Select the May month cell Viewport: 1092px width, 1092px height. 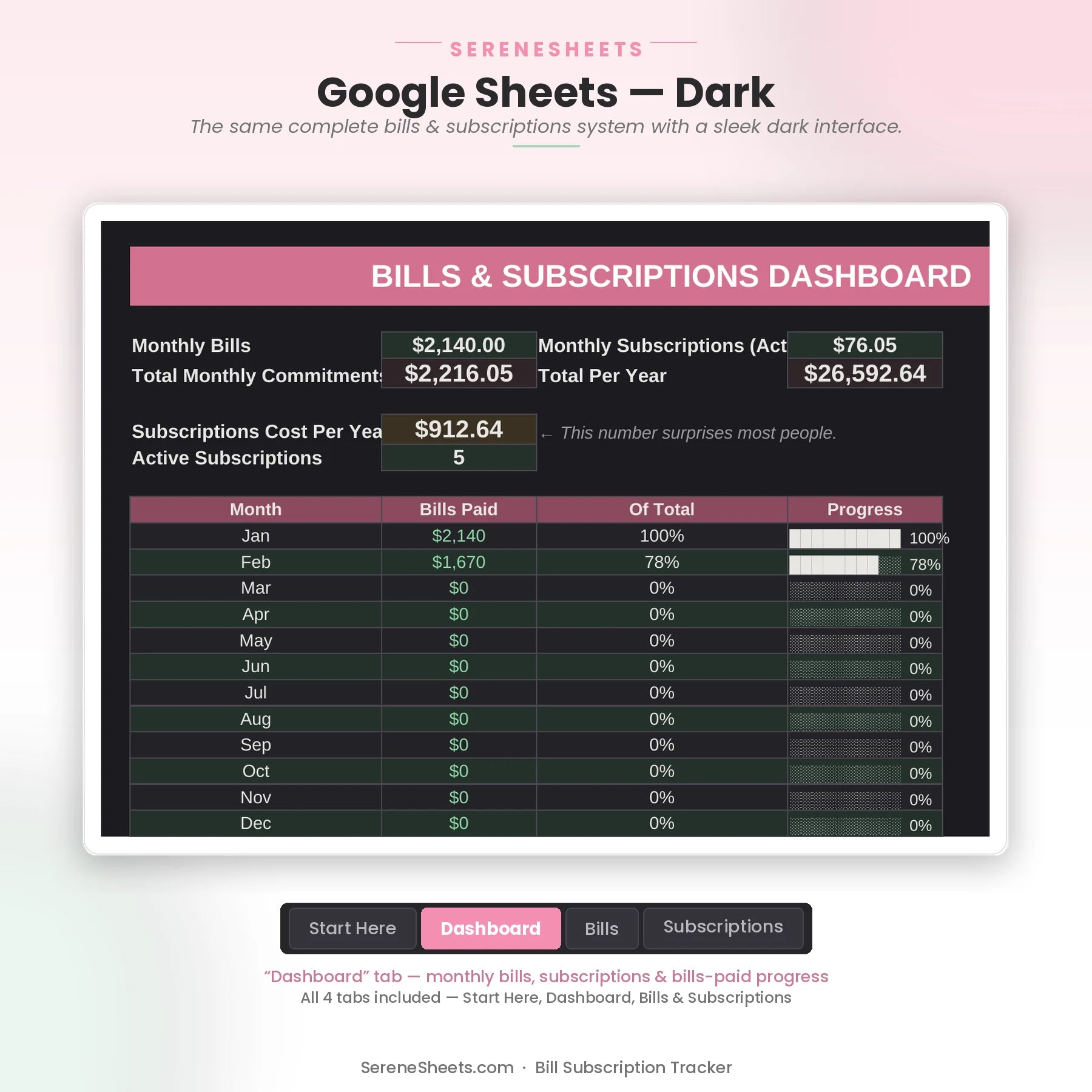click(255, 640)
